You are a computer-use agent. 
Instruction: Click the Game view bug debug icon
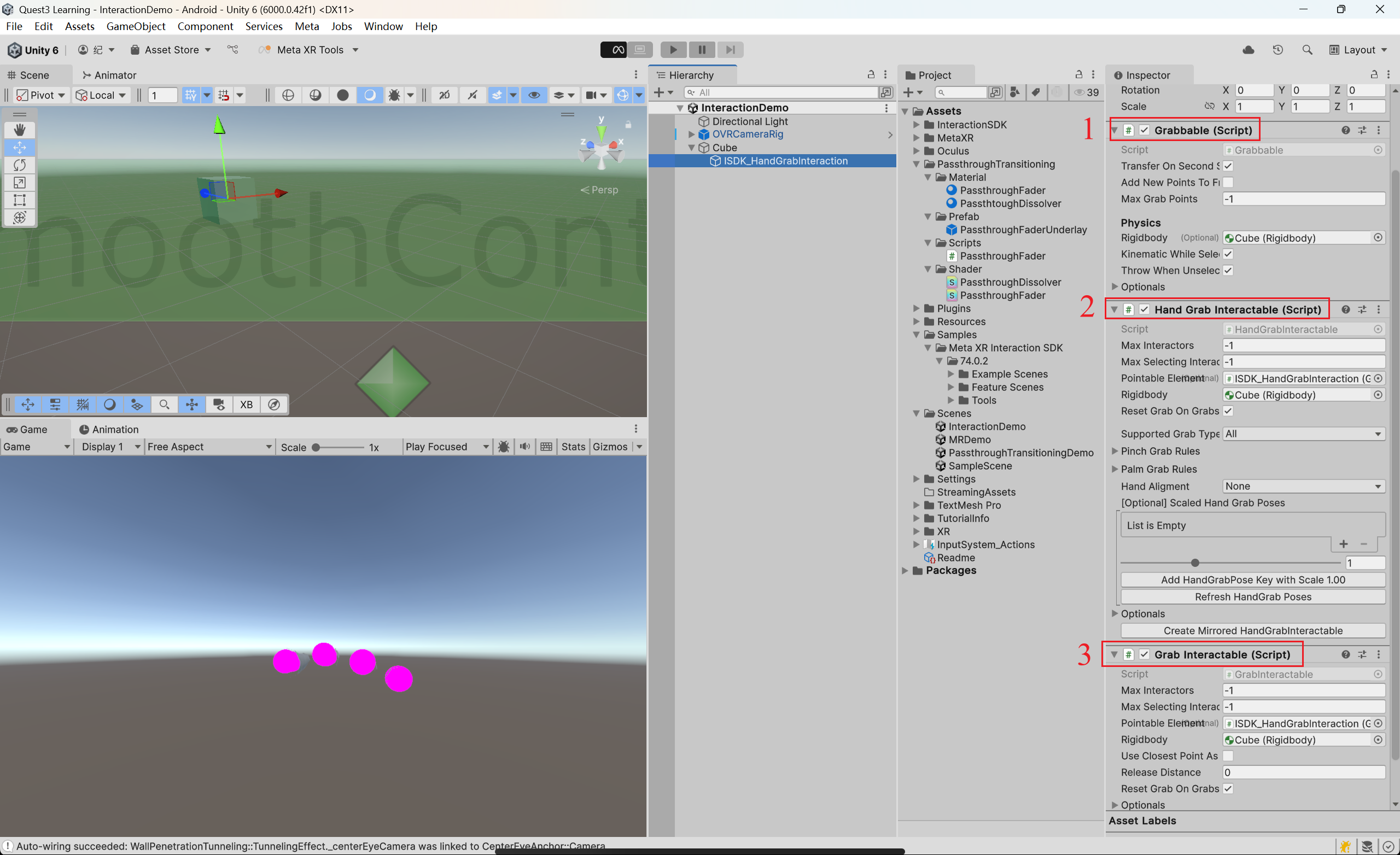504,447
